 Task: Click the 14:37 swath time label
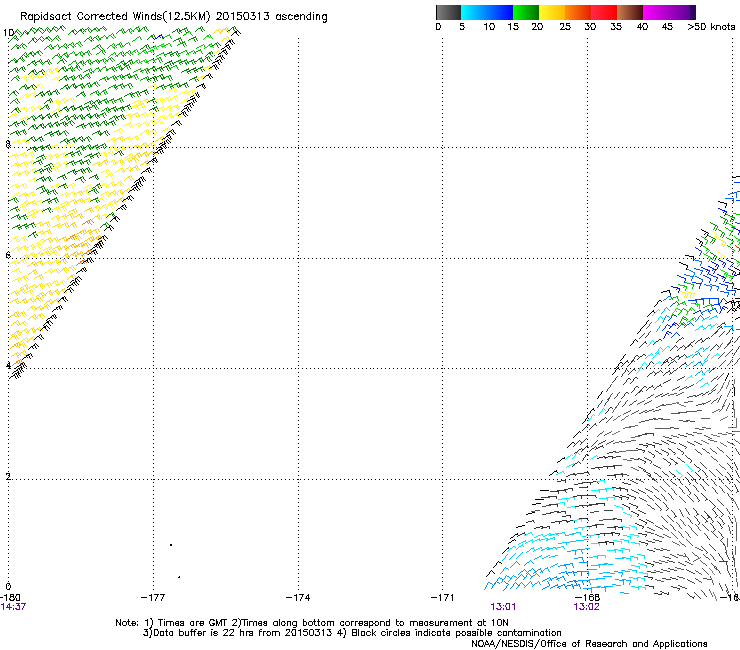[x=13, y=607]
